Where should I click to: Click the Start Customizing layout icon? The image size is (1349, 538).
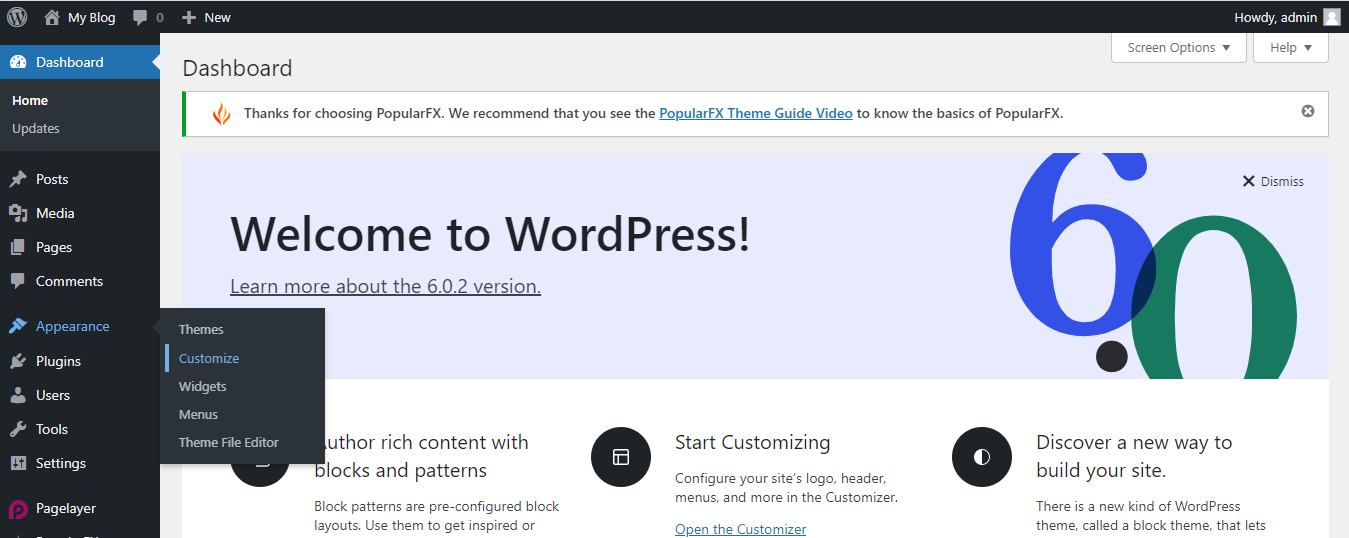point(621,457)
